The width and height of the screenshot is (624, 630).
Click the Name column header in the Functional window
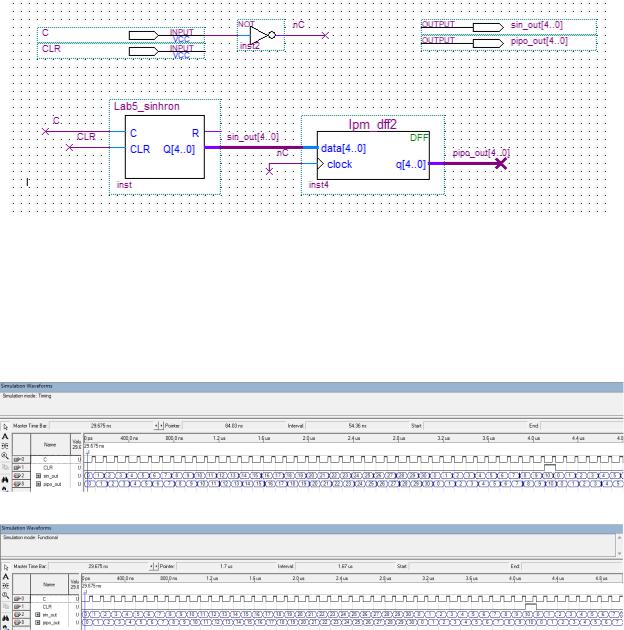49,584
